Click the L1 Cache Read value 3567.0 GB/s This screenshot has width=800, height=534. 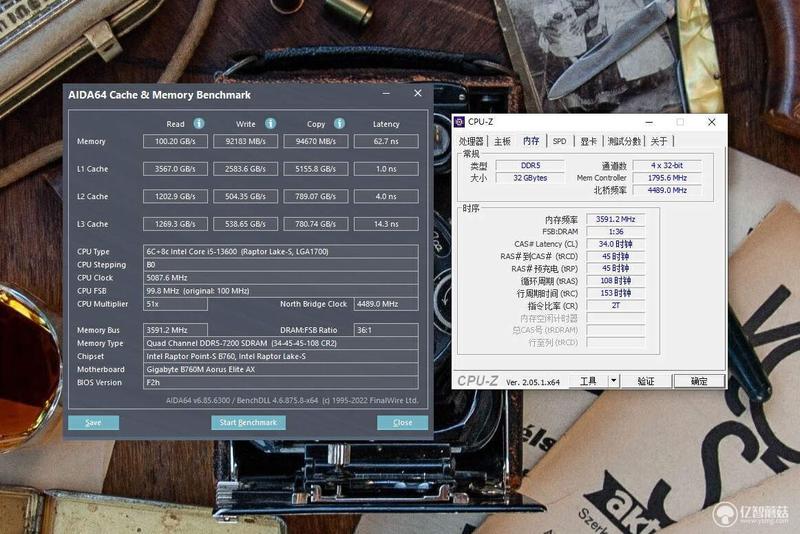coord(176,169)
